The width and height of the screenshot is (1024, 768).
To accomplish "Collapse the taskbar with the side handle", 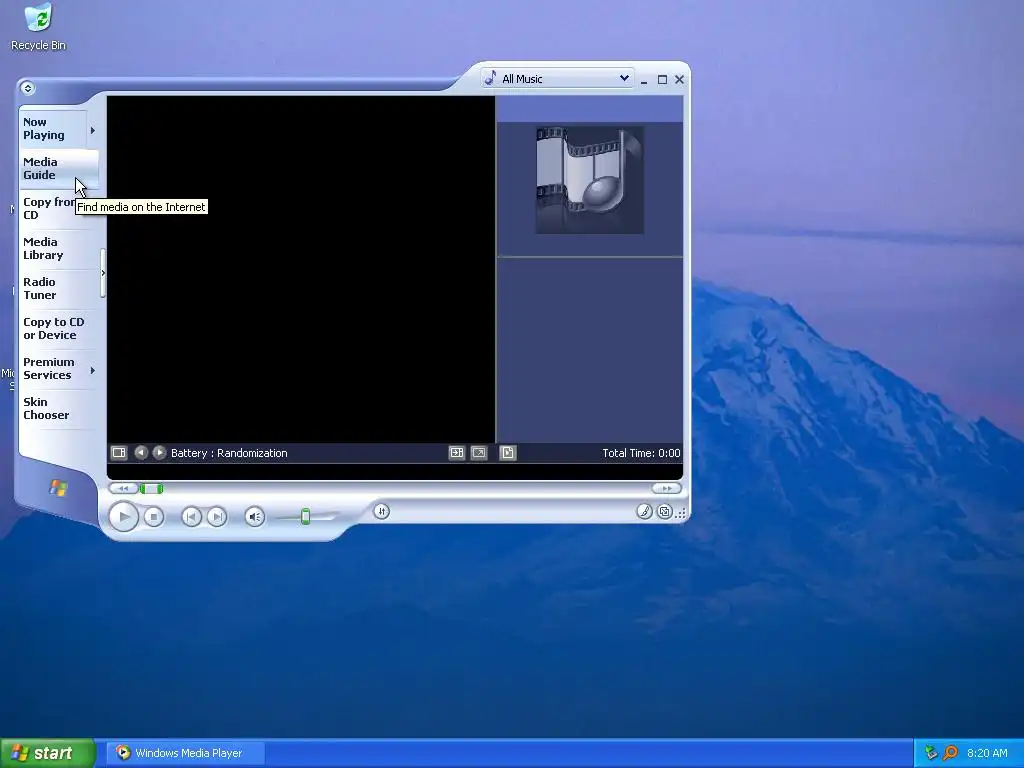I will (103, 273).
